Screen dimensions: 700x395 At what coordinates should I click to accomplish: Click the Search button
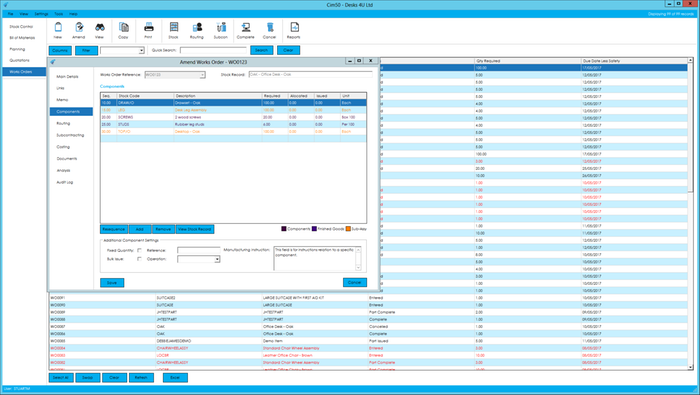click(x=262, y=50)
